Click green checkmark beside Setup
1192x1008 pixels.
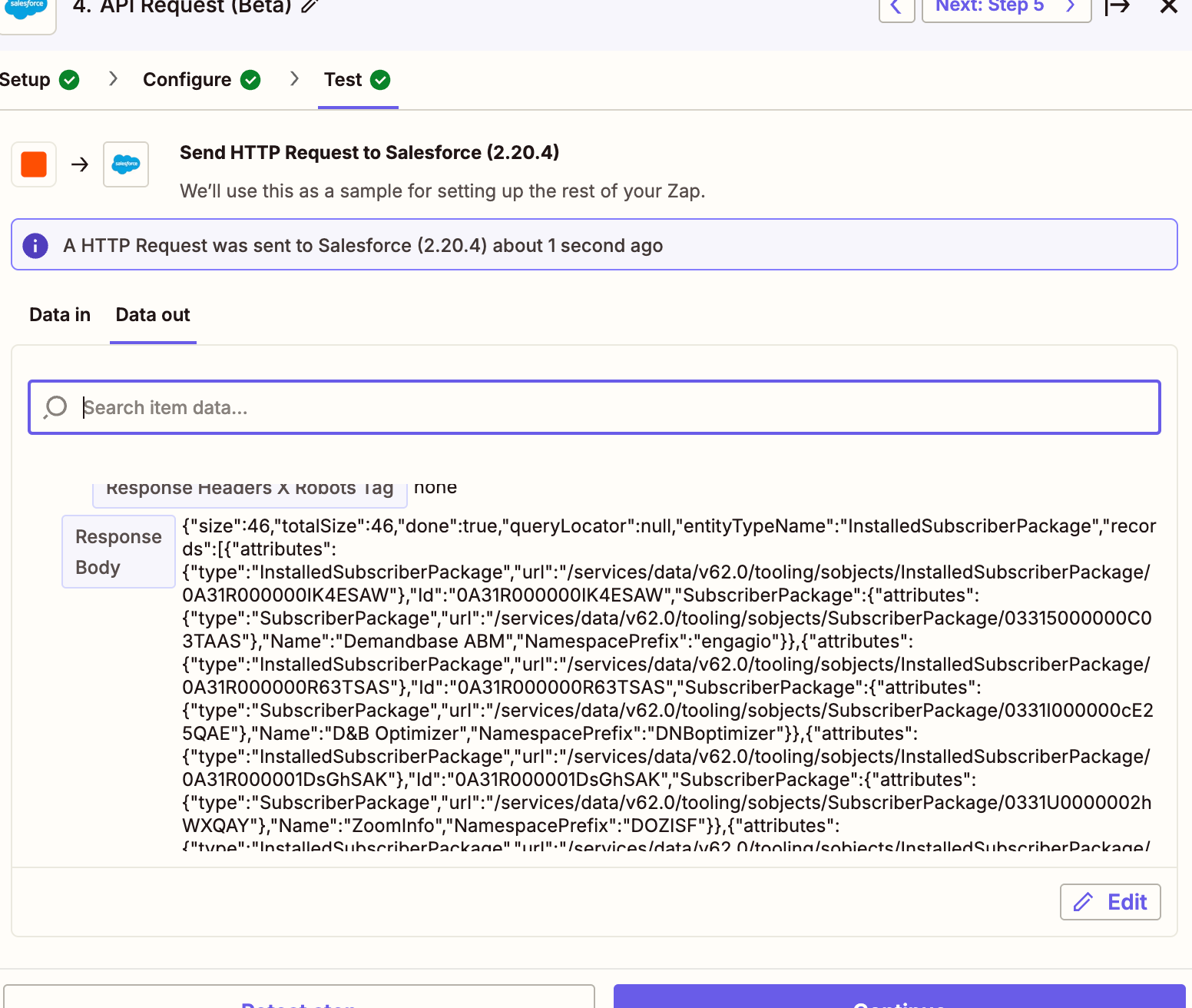[x=69, y=80]
